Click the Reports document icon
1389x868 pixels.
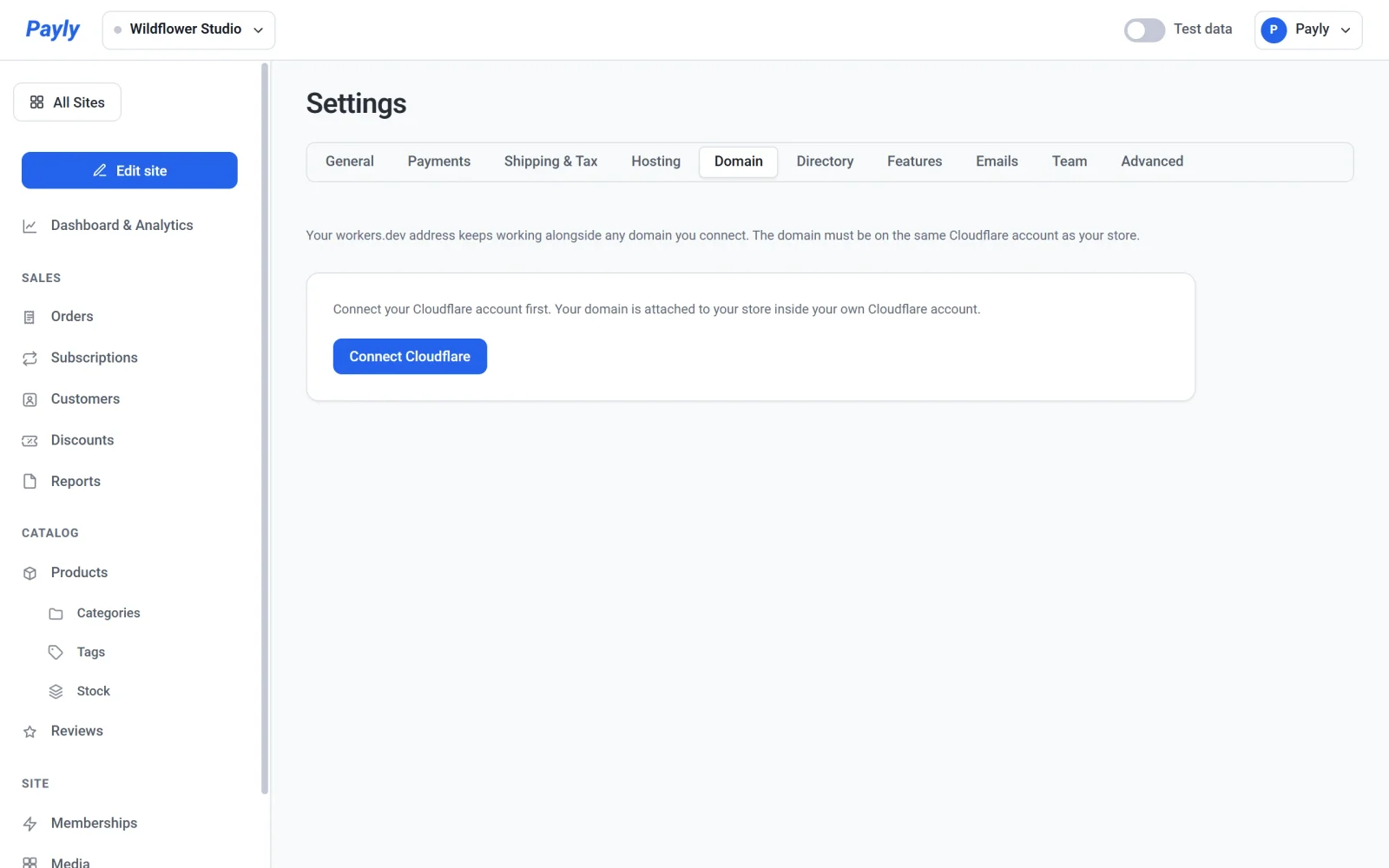point(30,482)
